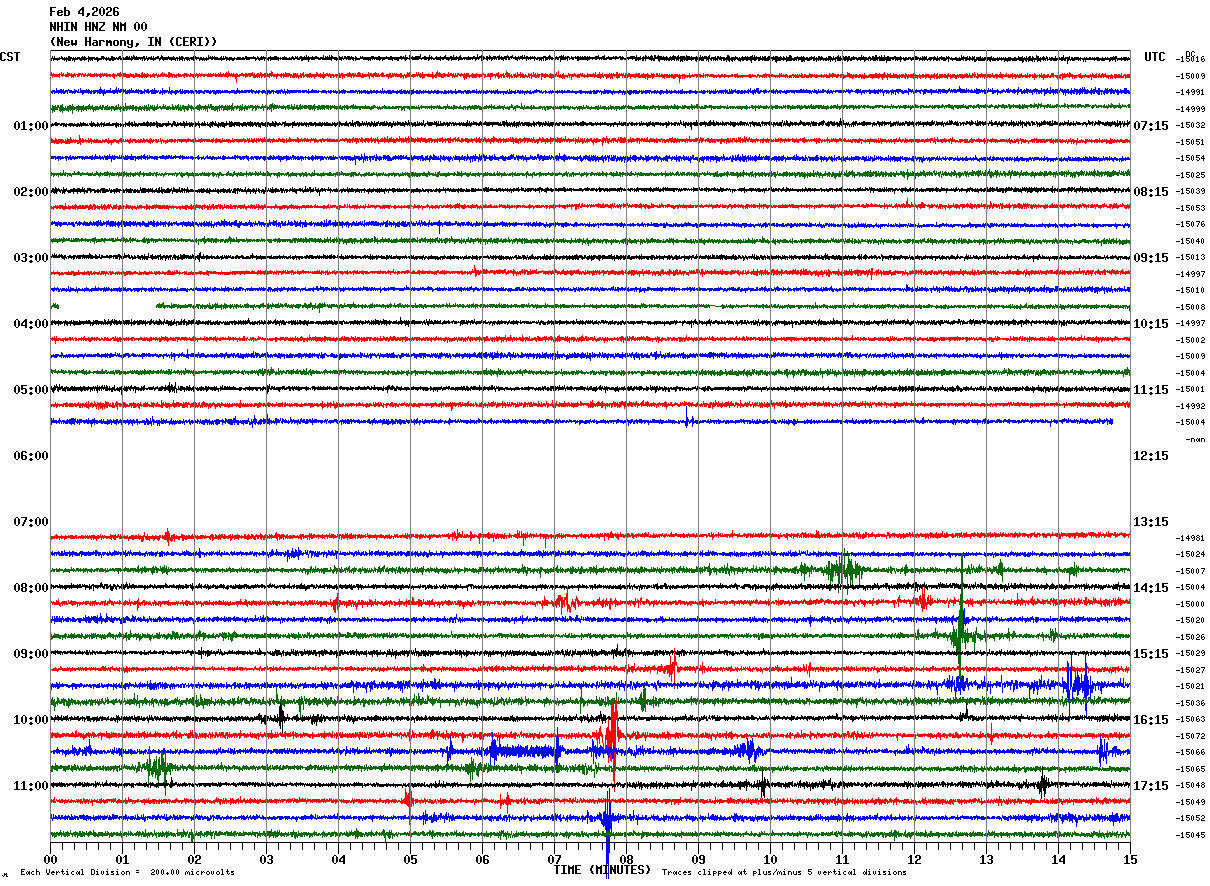This screenshot has height=886, width=1210.
Task: Click the UTC timezone label
Action: [1155, 57]
